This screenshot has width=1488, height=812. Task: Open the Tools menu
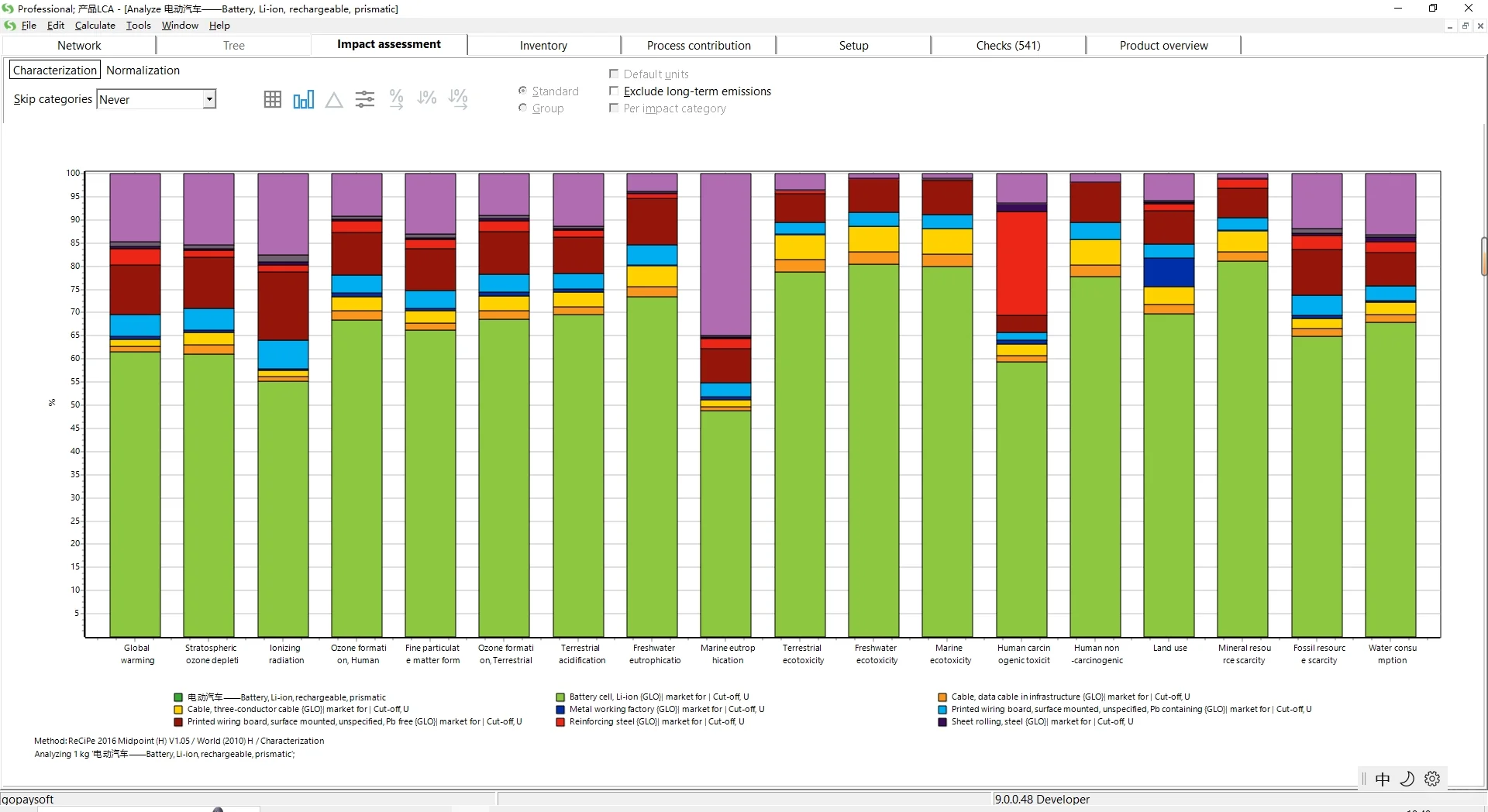click(138, 26)
